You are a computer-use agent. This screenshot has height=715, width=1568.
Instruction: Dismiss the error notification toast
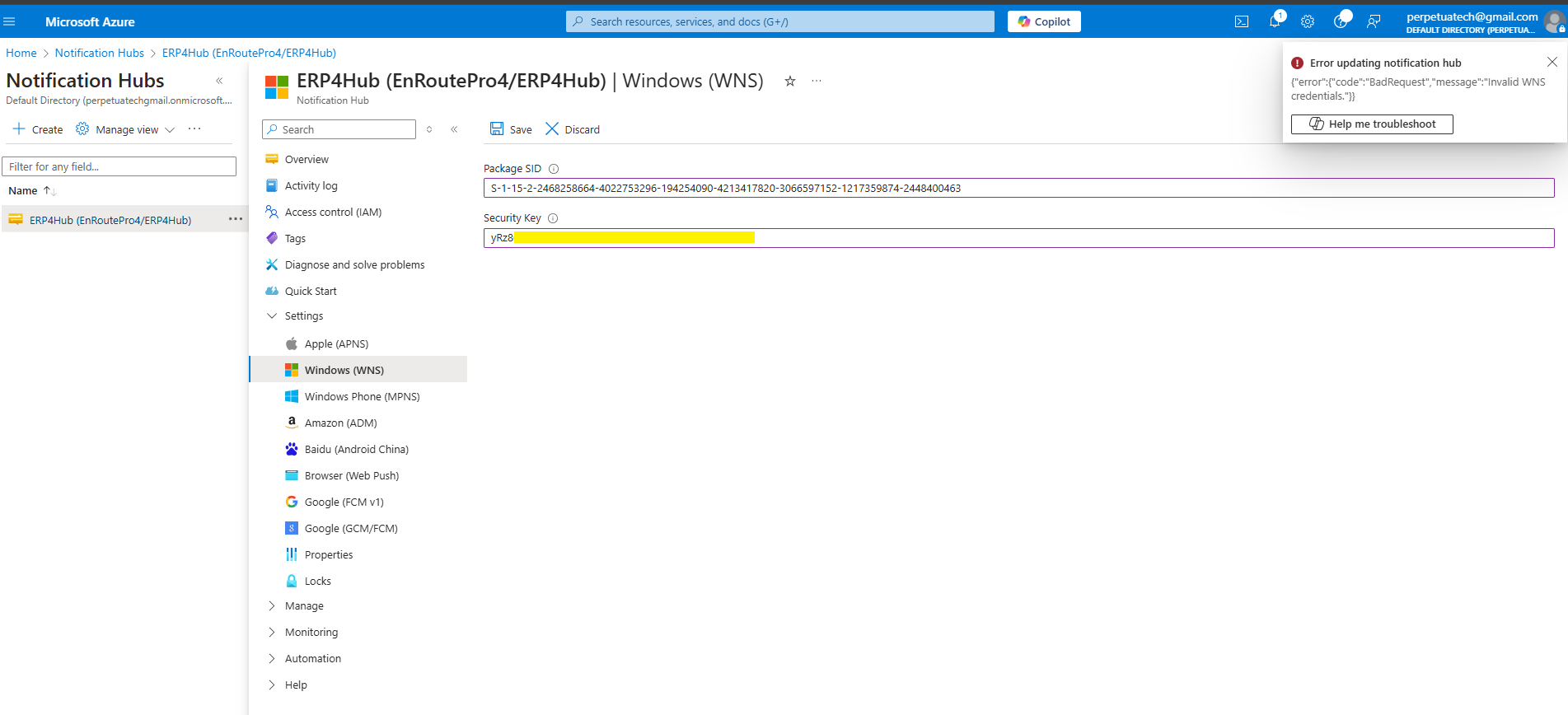click(1552, 62)
